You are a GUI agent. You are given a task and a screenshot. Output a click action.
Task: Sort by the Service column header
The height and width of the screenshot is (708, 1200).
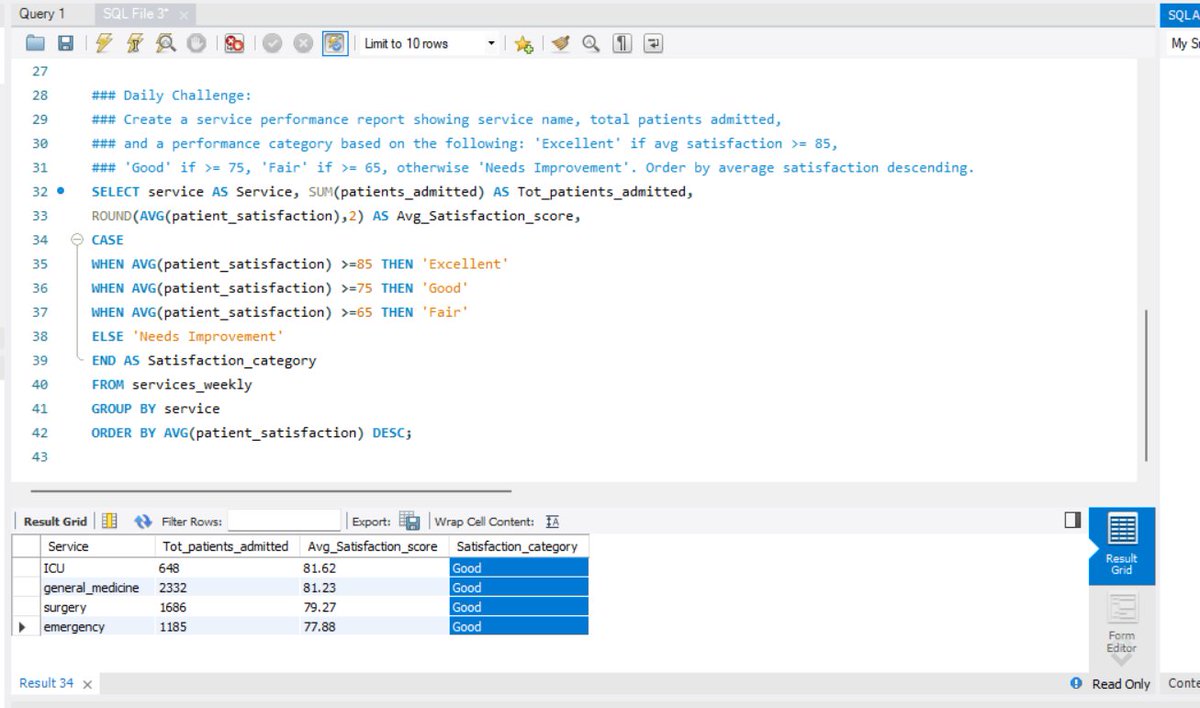pos(97,546)
